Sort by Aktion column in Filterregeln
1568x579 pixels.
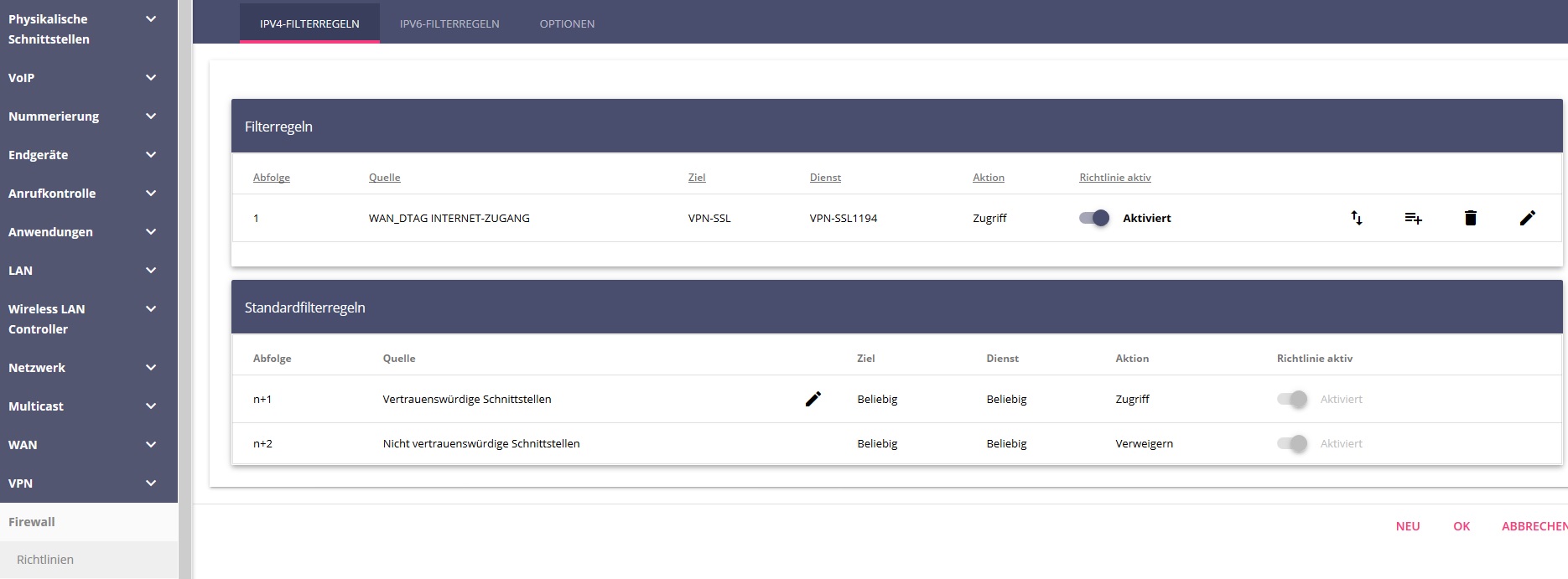(989, 178)
